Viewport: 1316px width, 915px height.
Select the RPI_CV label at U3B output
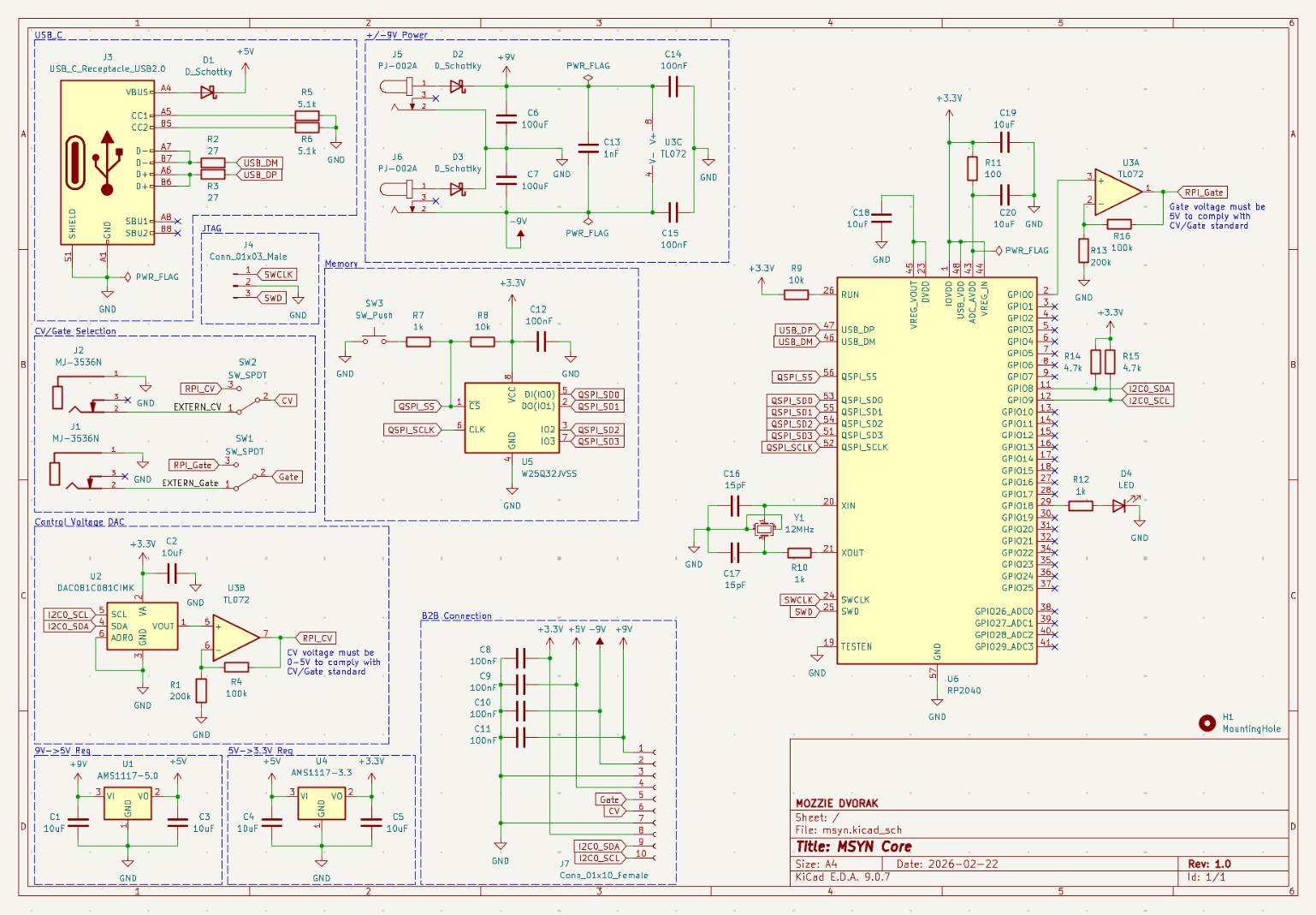pyautogui.click(x=316, y=638)
